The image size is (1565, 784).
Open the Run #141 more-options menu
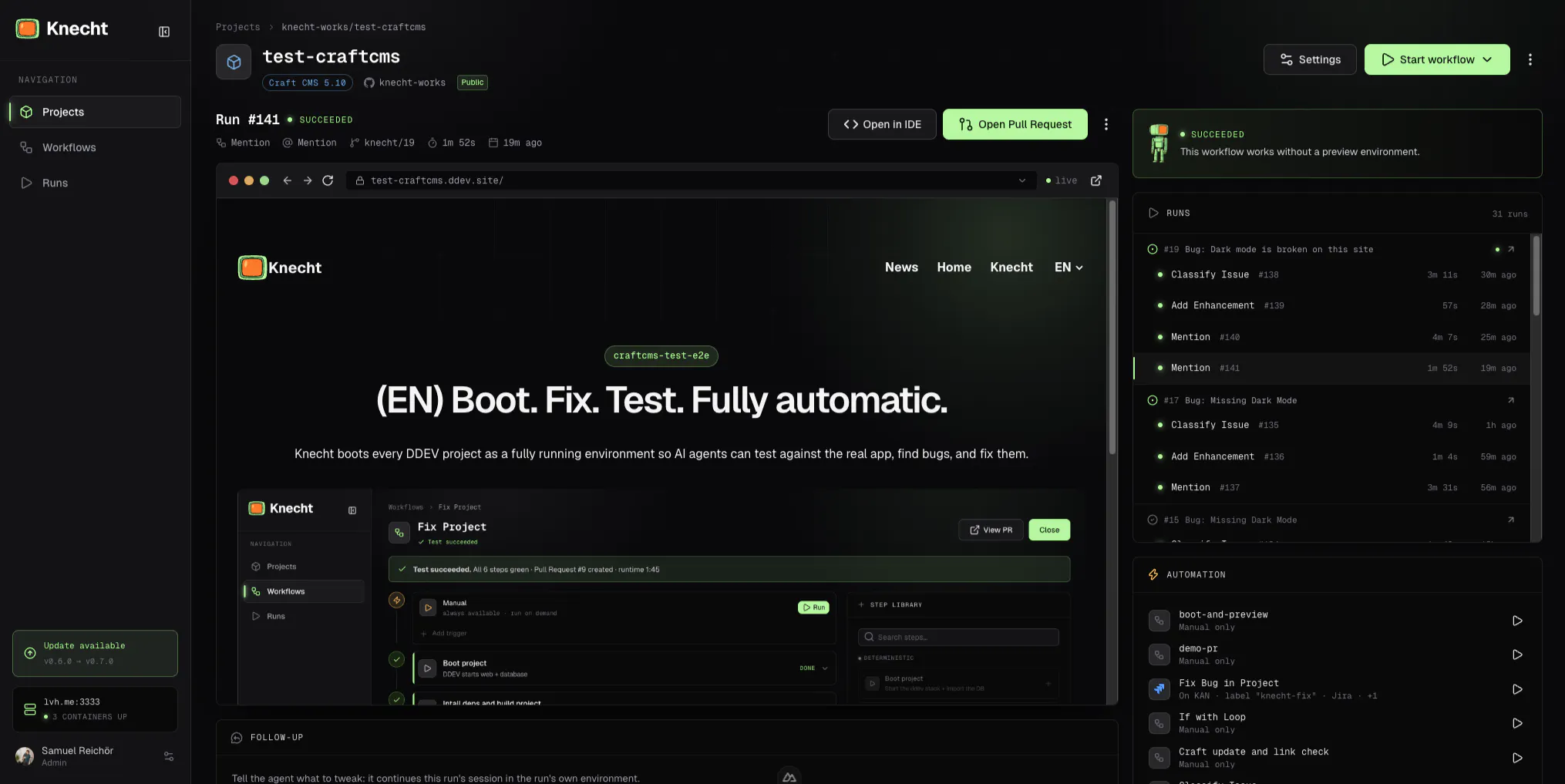(x=1106, y=124)
